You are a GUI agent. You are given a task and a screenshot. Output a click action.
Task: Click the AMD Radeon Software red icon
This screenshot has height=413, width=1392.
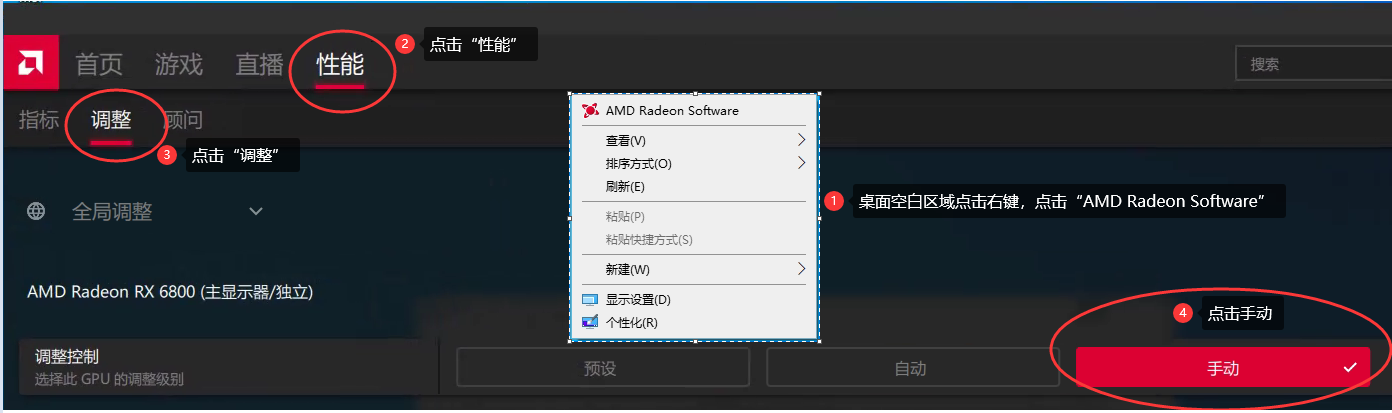coord(590,110)
